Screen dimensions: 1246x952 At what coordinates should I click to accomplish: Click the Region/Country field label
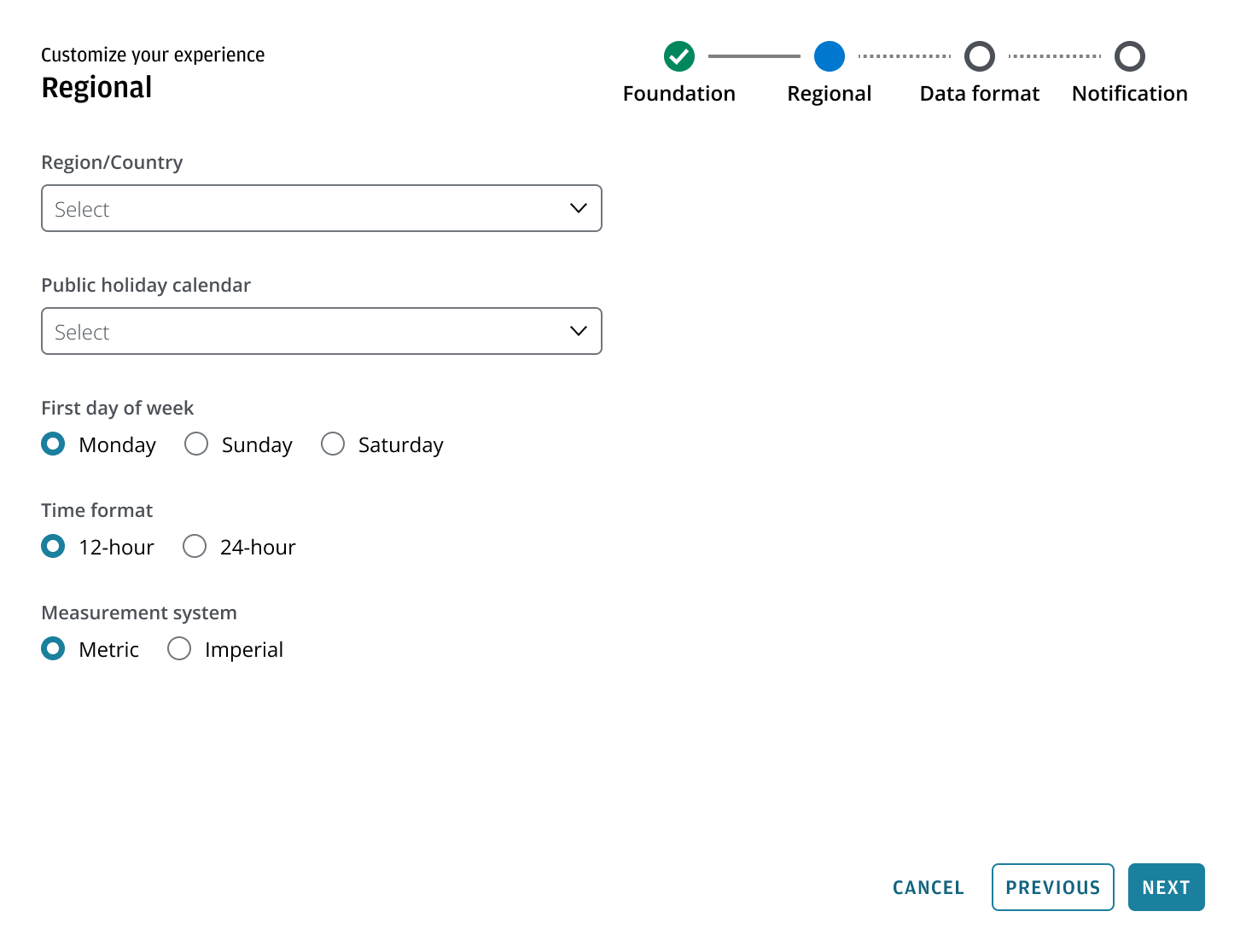(112, 163)
